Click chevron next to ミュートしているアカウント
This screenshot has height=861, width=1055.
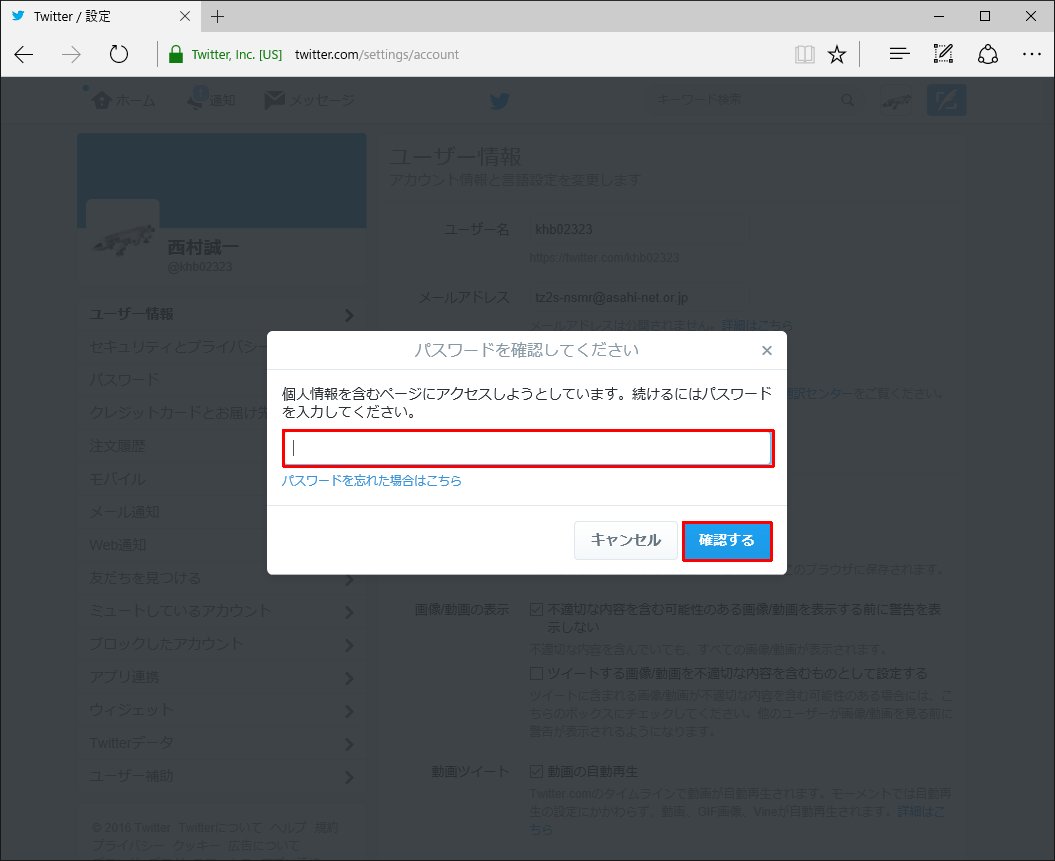pos(349,612)
